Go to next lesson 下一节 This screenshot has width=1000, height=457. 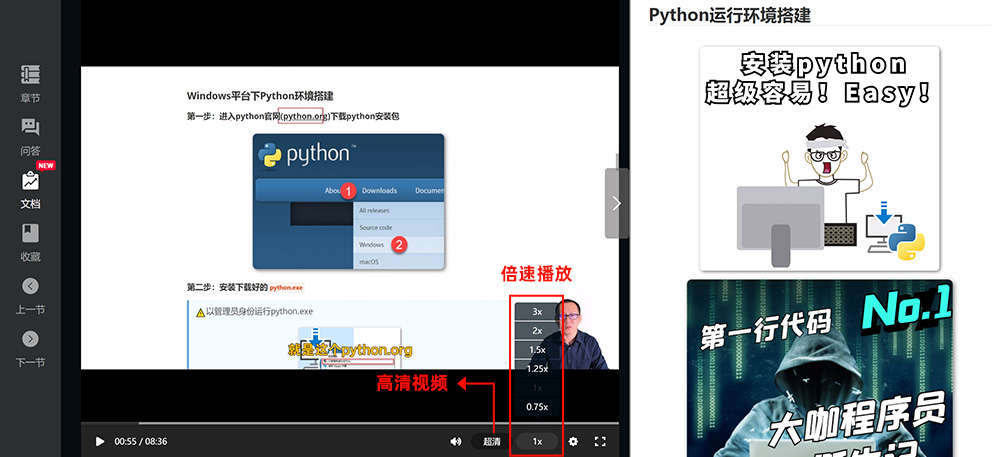click(x=30, y=339)
